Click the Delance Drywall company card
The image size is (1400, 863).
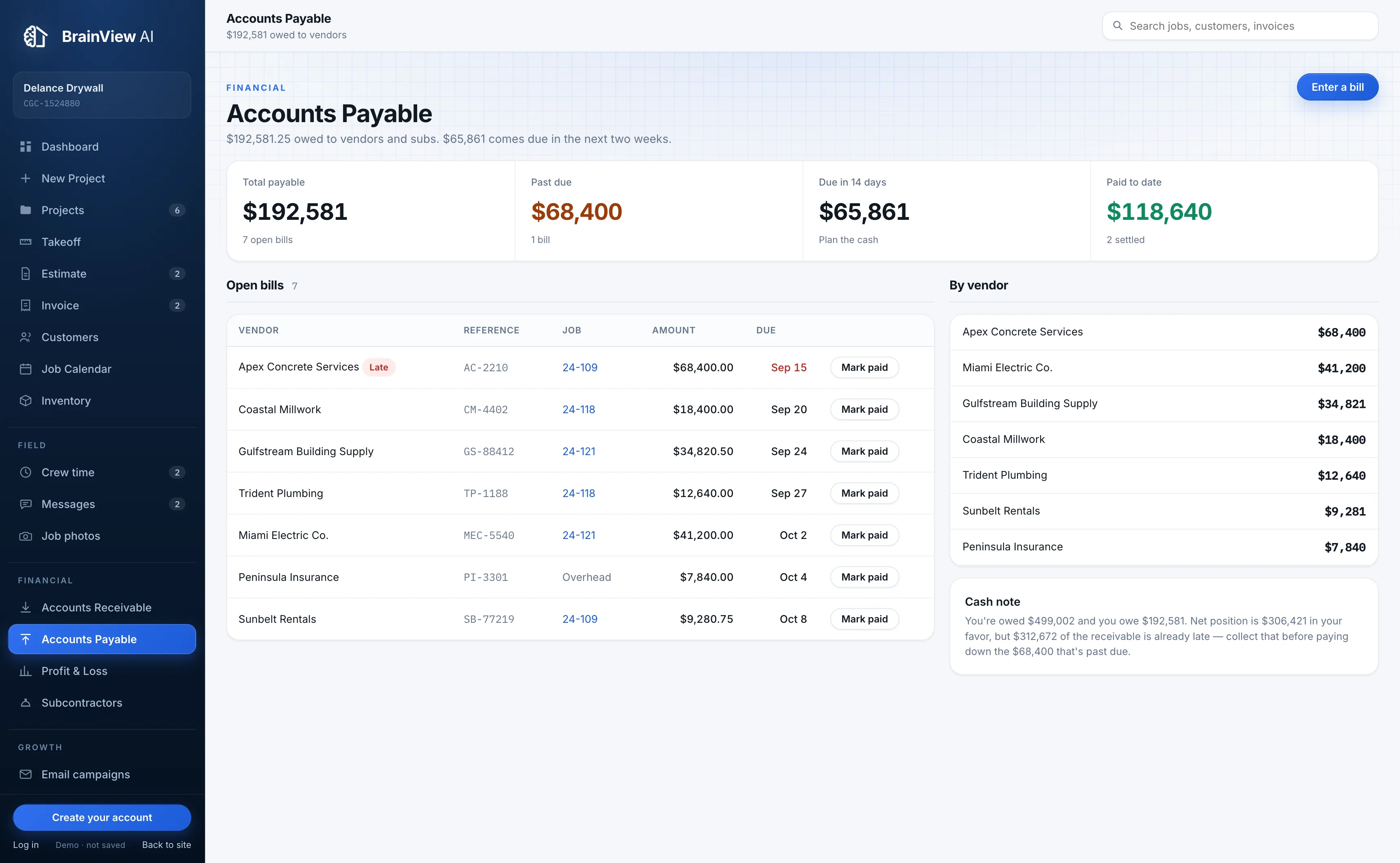click(x=102, y=95)
